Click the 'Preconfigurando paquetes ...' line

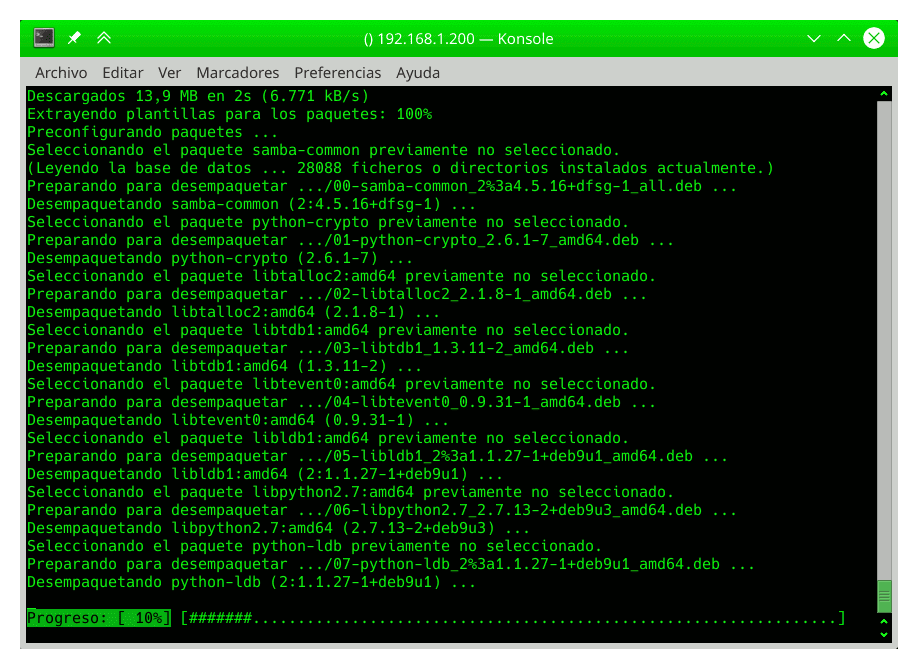click(152, 132)
